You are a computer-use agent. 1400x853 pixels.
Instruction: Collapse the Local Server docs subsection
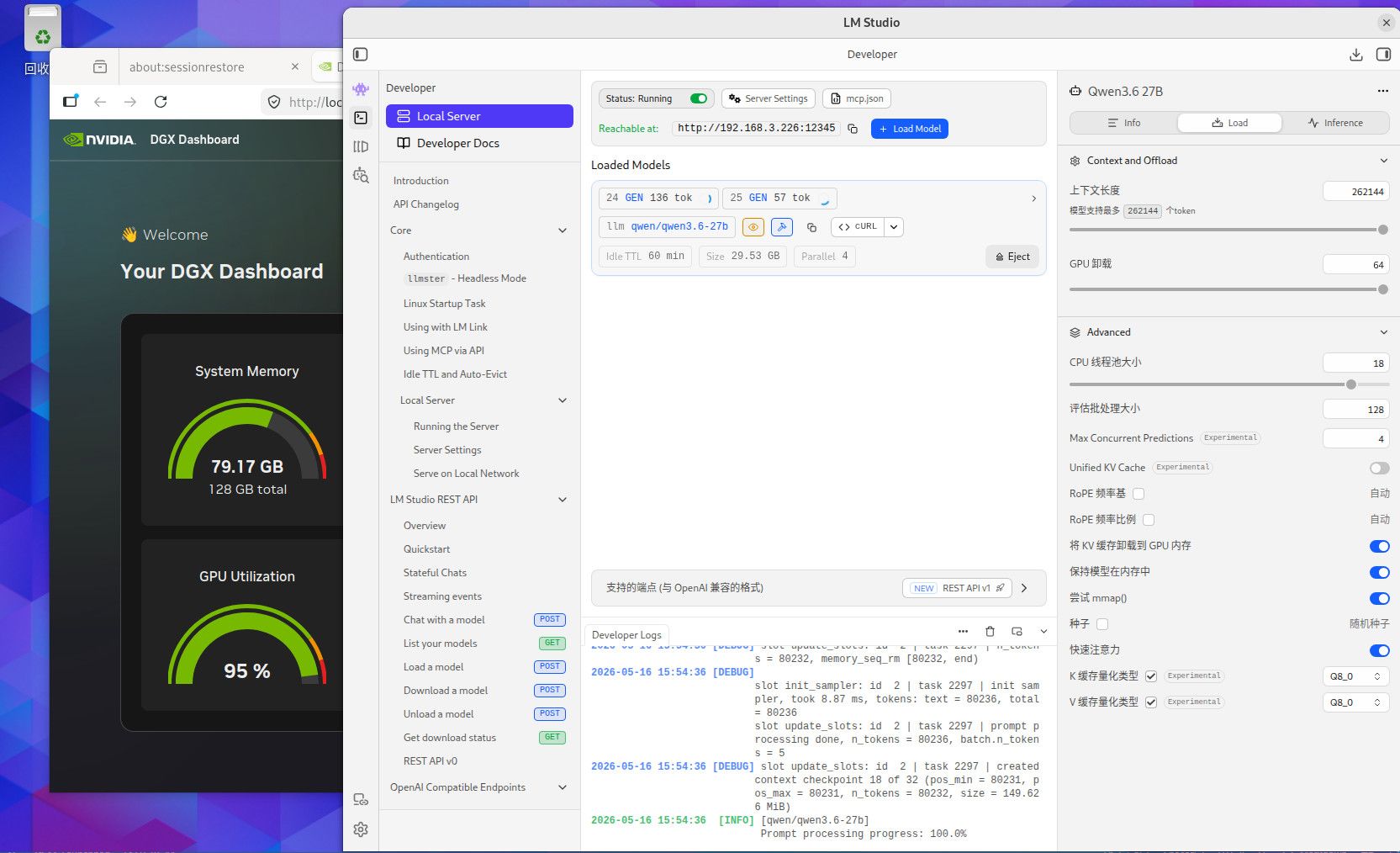pos(563,400)
